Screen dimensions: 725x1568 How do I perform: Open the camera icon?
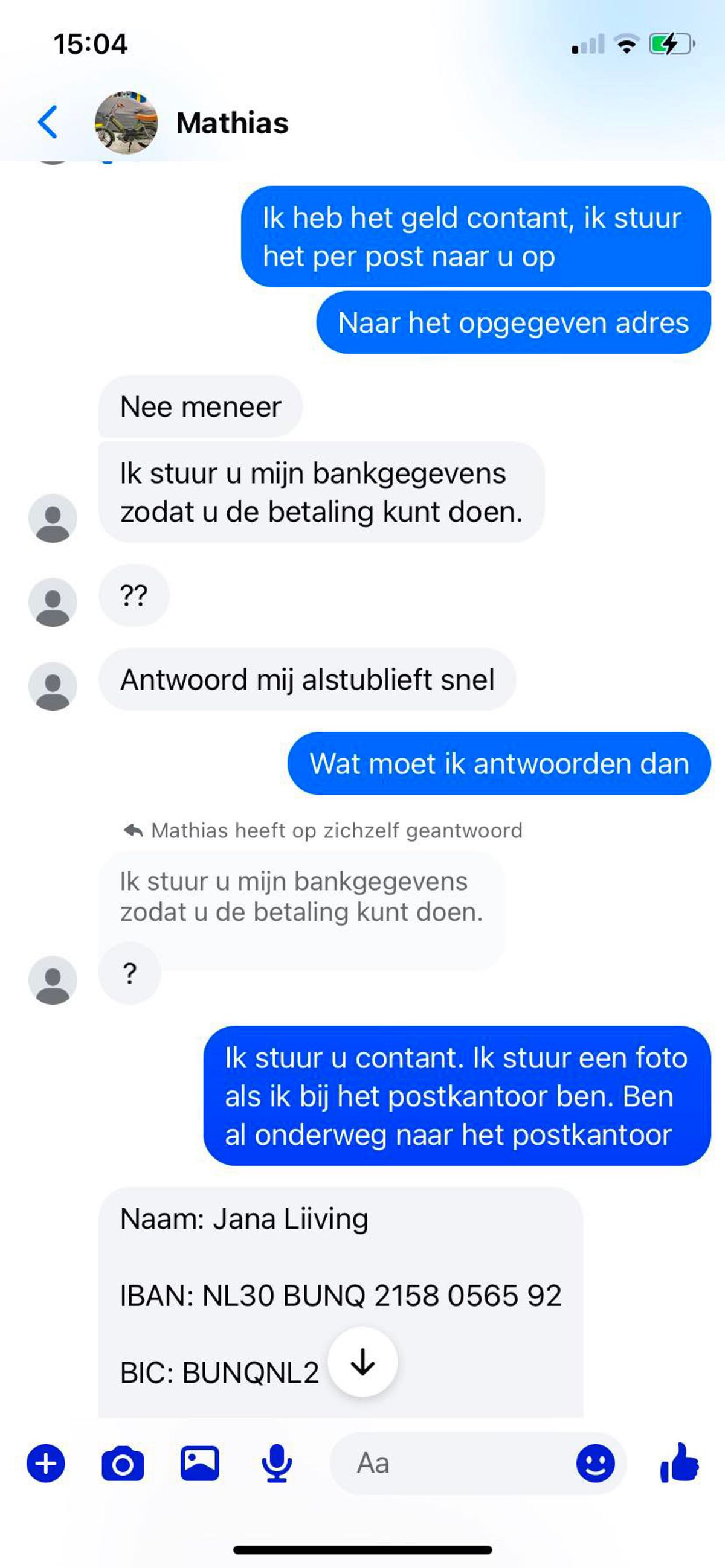123,1464
